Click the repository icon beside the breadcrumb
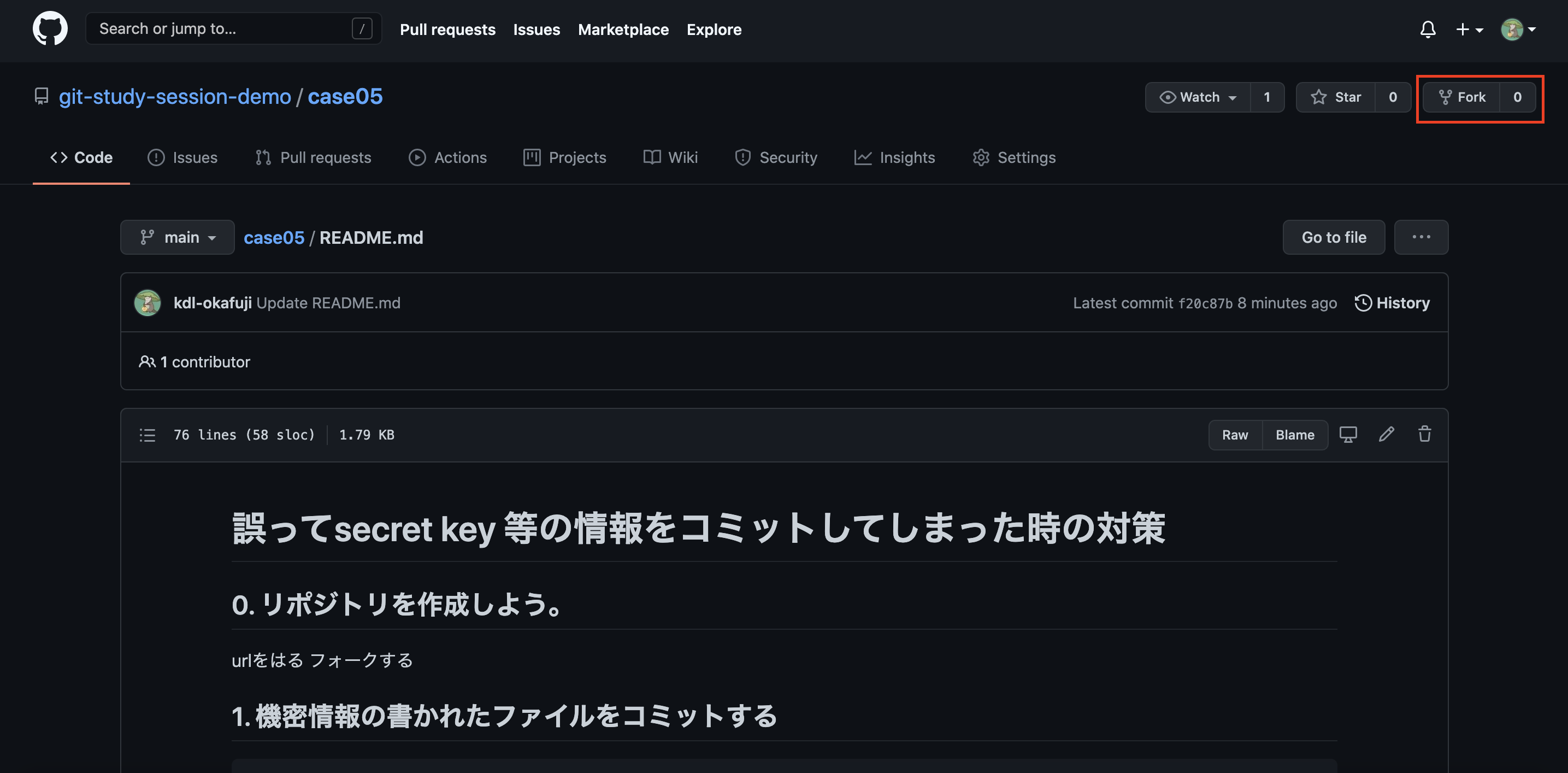 point(41,96)
